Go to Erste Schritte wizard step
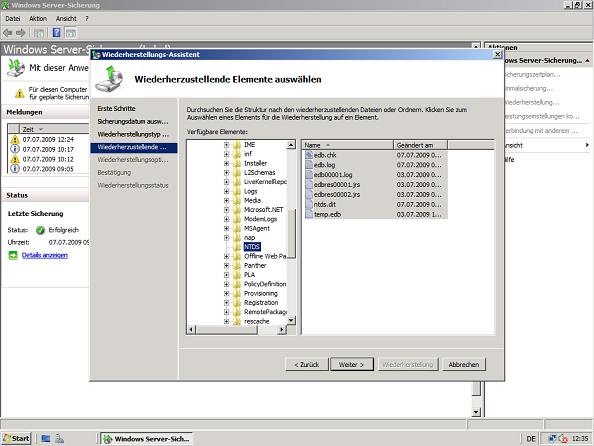Image resolution: width=594 pixels, height=446 pixels. click(116, 108)
